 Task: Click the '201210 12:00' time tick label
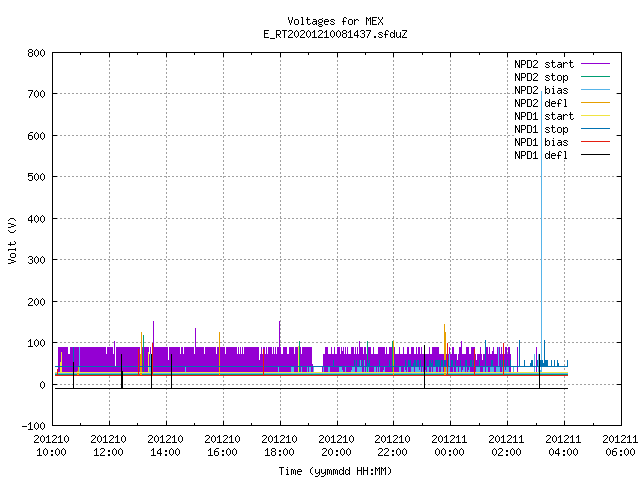click(x=109, y=446)
